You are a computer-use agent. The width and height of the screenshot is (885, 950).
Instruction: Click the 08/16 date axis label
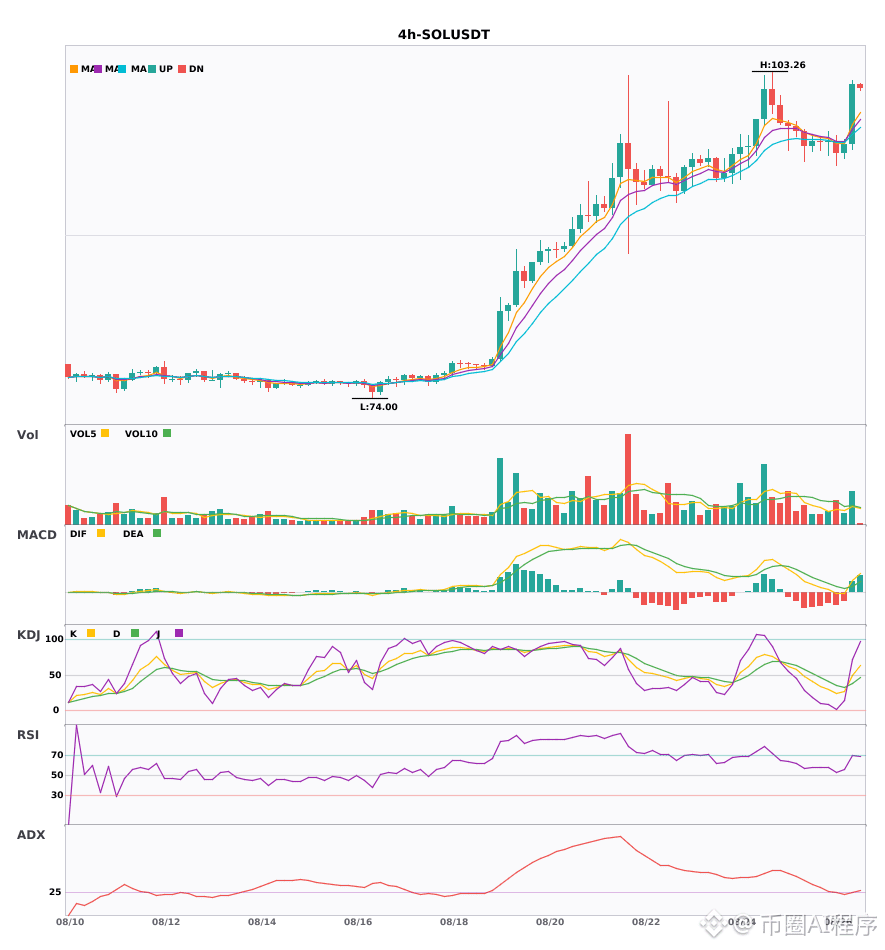pyautogui.click(x=358, y=922)
